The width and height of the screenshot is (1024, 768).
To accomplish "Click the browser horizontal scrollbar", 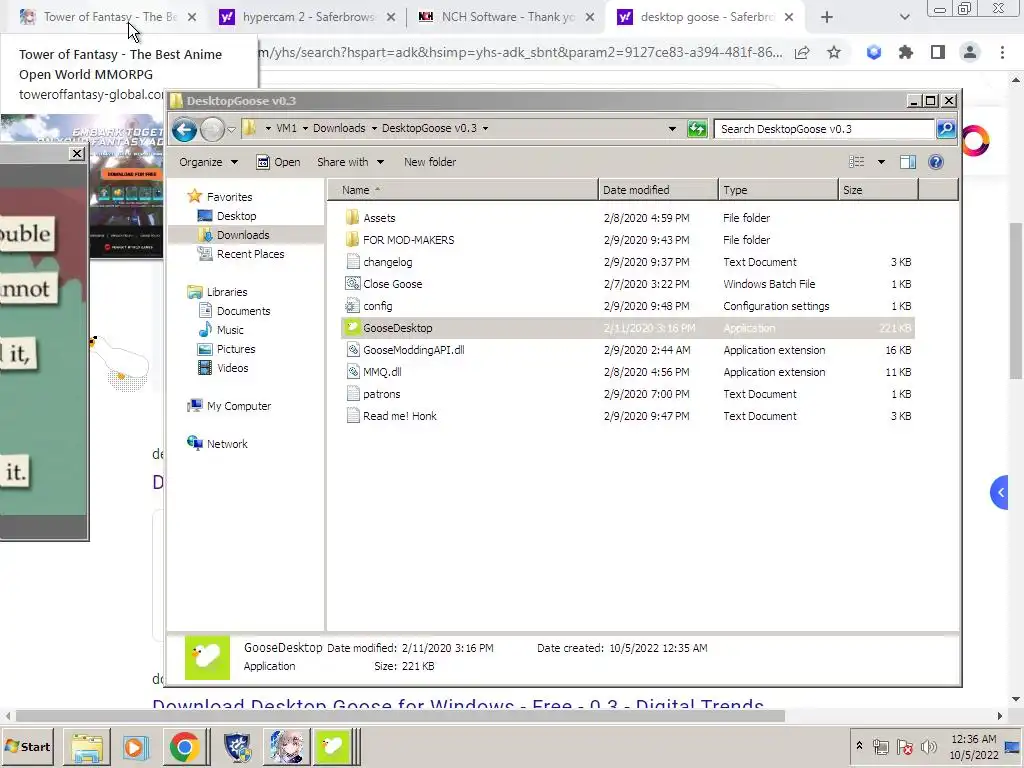I will [x=399, y=716].
